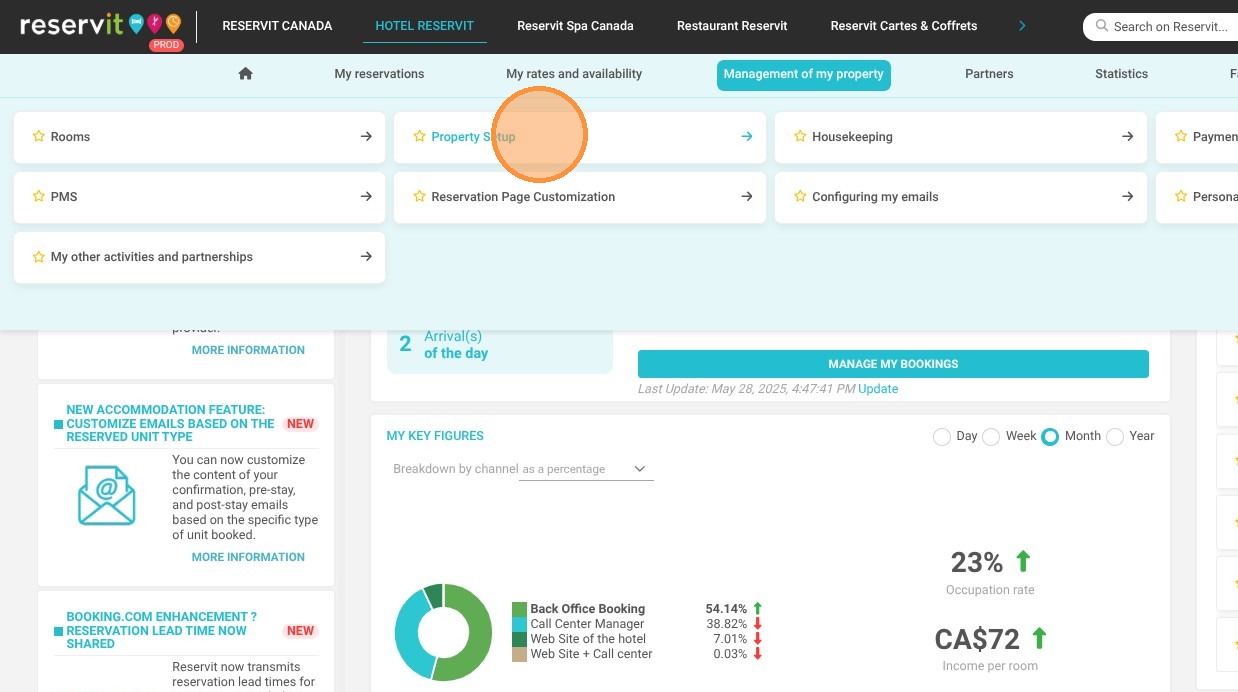Open the 'as a percentage' breakdown dropdown

(587, 469)
